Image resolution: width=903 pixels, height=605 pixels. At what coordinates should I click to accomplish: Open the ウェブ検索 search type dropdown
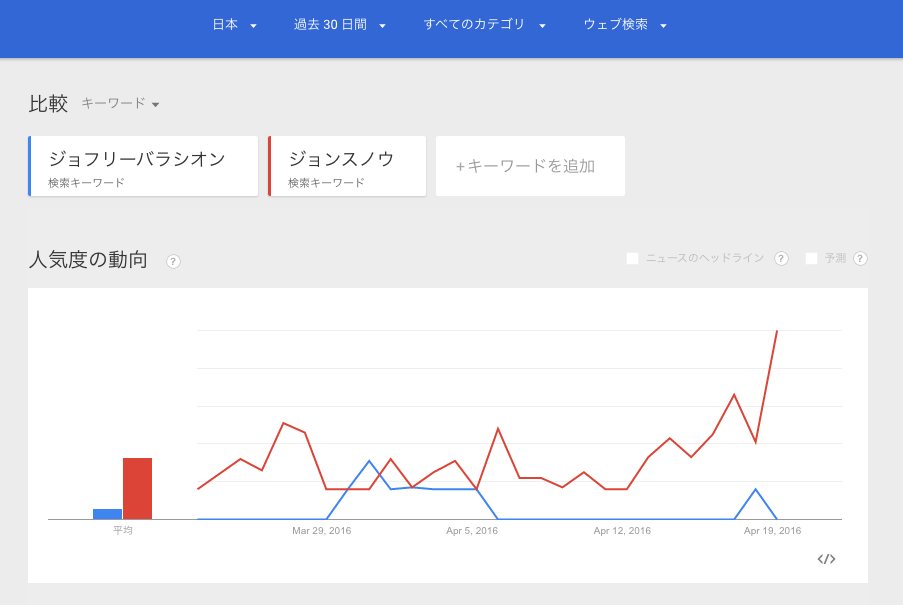click(625, 25)
